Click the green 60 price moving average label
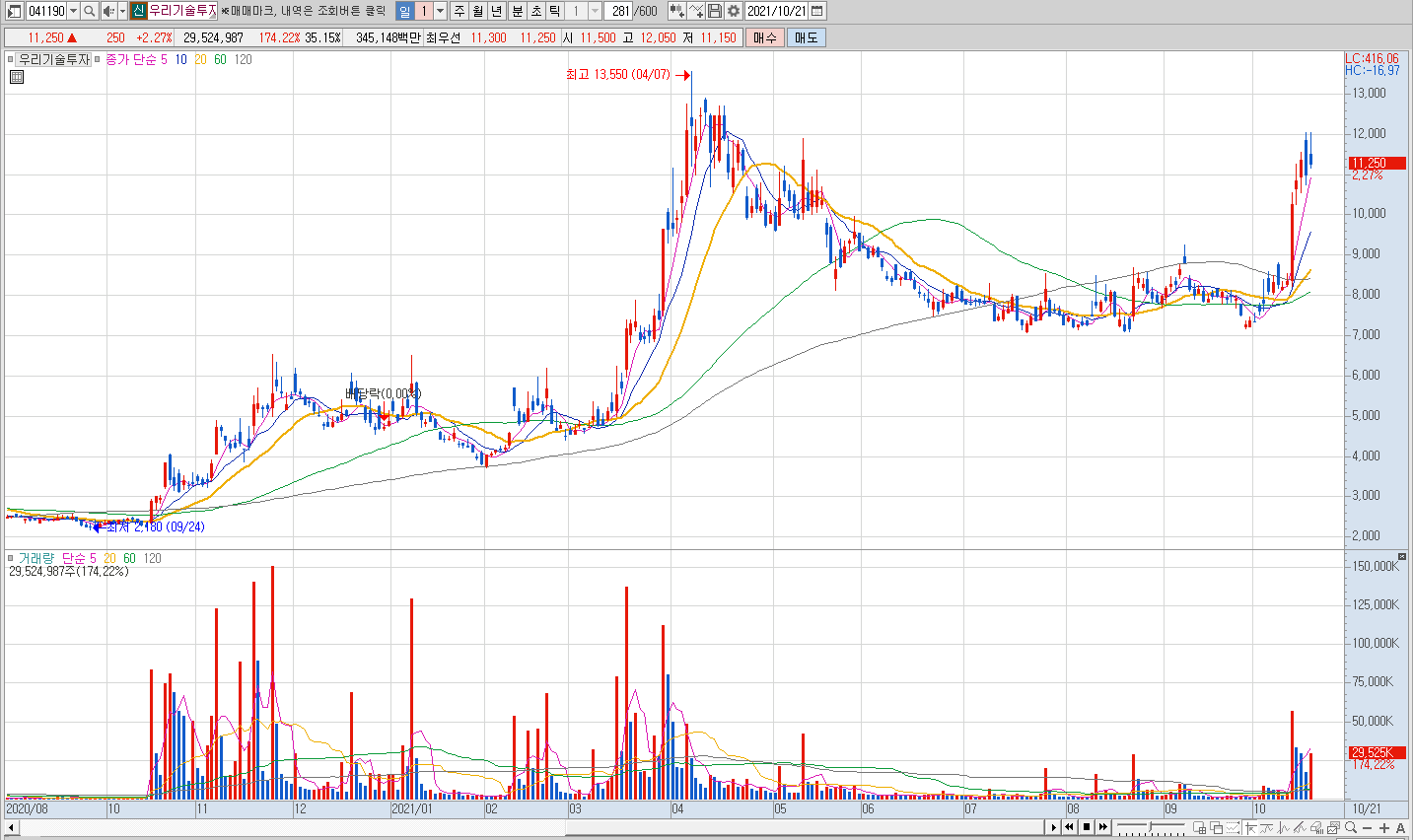1413x840 pixels. pos(220,59)
